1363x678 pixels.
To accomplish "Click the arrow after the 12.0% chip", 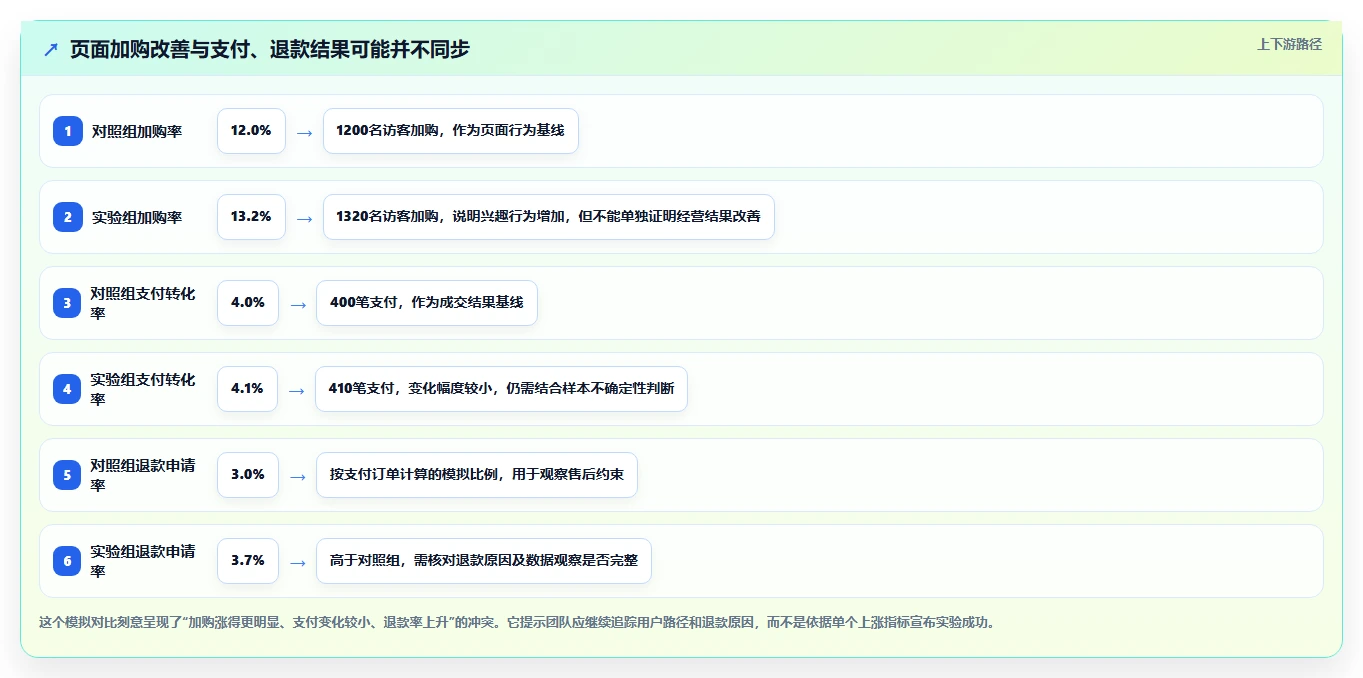I will pyautogui.click(x=305, y=132).
